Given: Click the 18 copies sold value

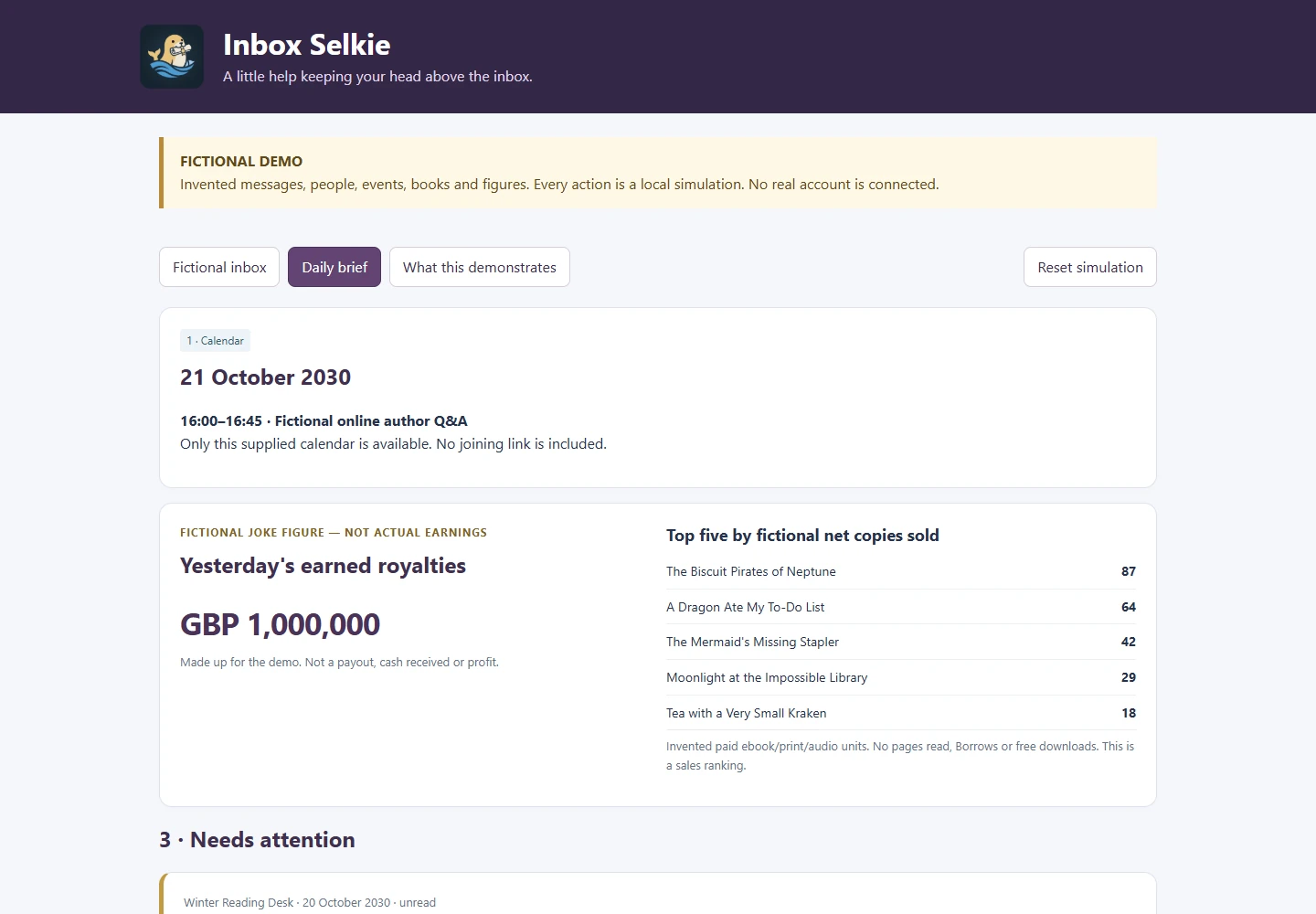Looking at the screenshot, I should (x=1129, y=713).
